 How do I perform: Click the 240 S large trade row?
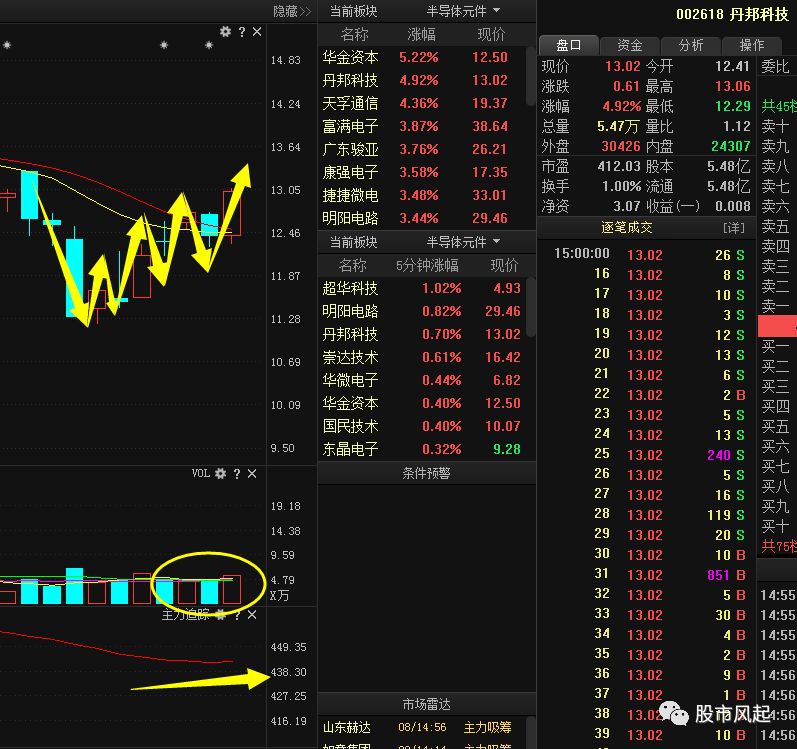648,455
